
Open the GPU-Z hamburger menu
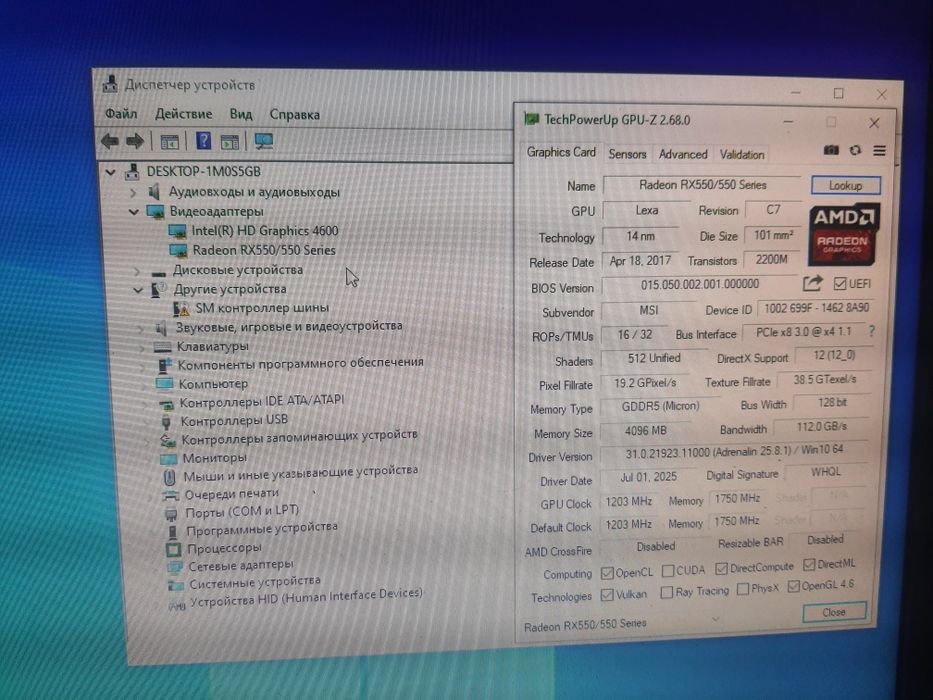879,151
